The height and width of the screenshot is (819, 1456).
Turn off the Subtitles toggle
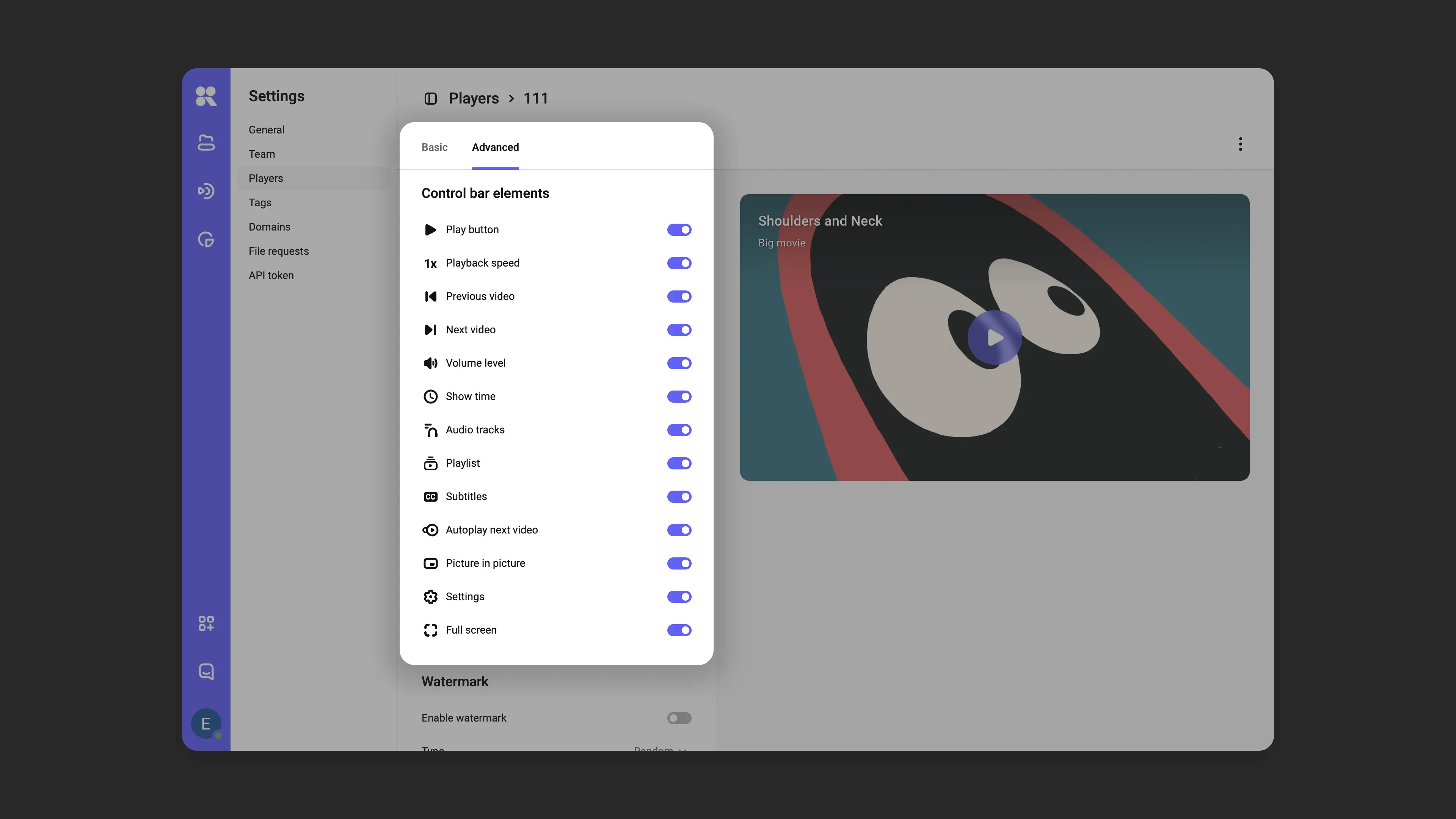(679, 496)
